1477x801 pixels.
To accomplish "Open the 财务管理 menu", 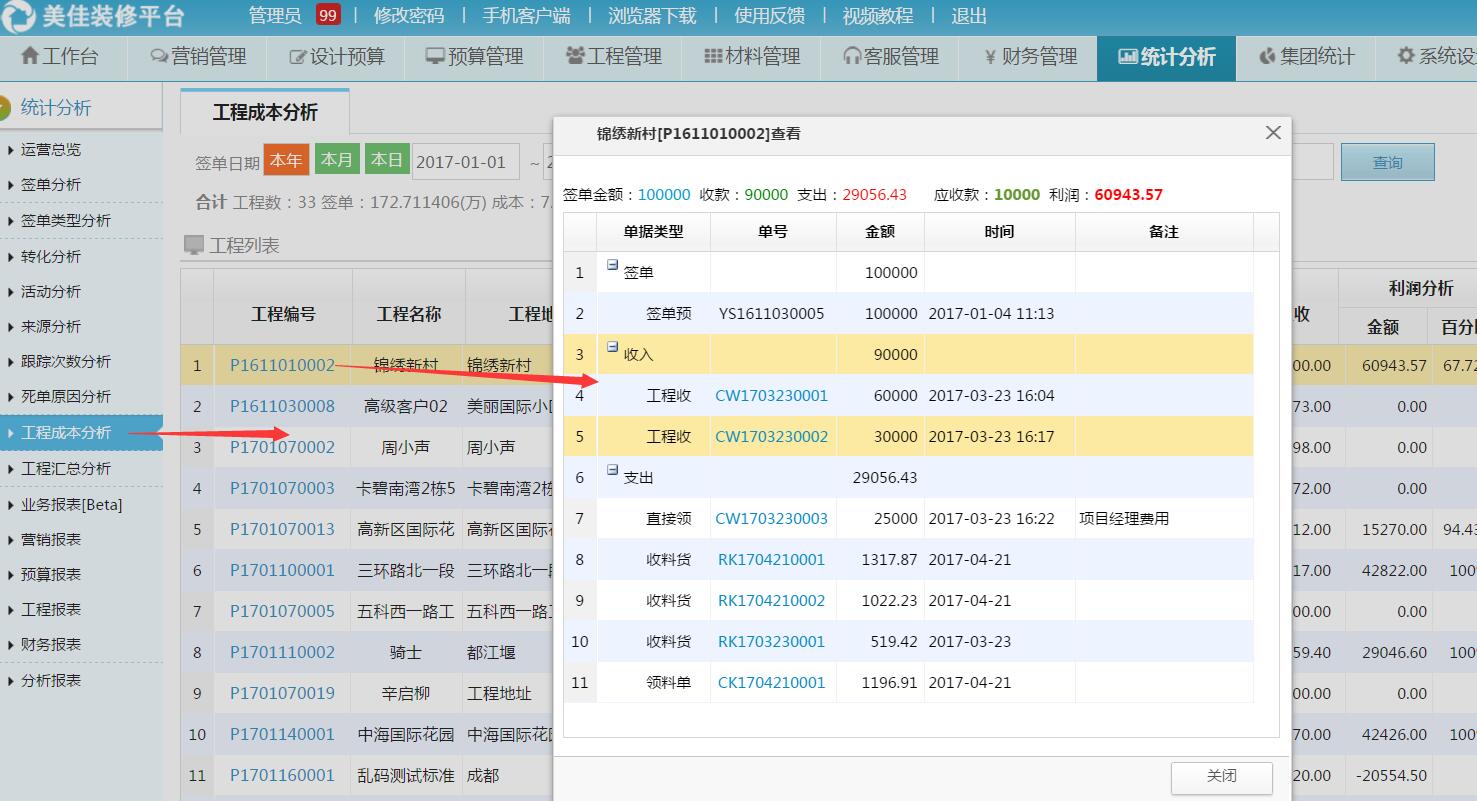I will 1032,57.
